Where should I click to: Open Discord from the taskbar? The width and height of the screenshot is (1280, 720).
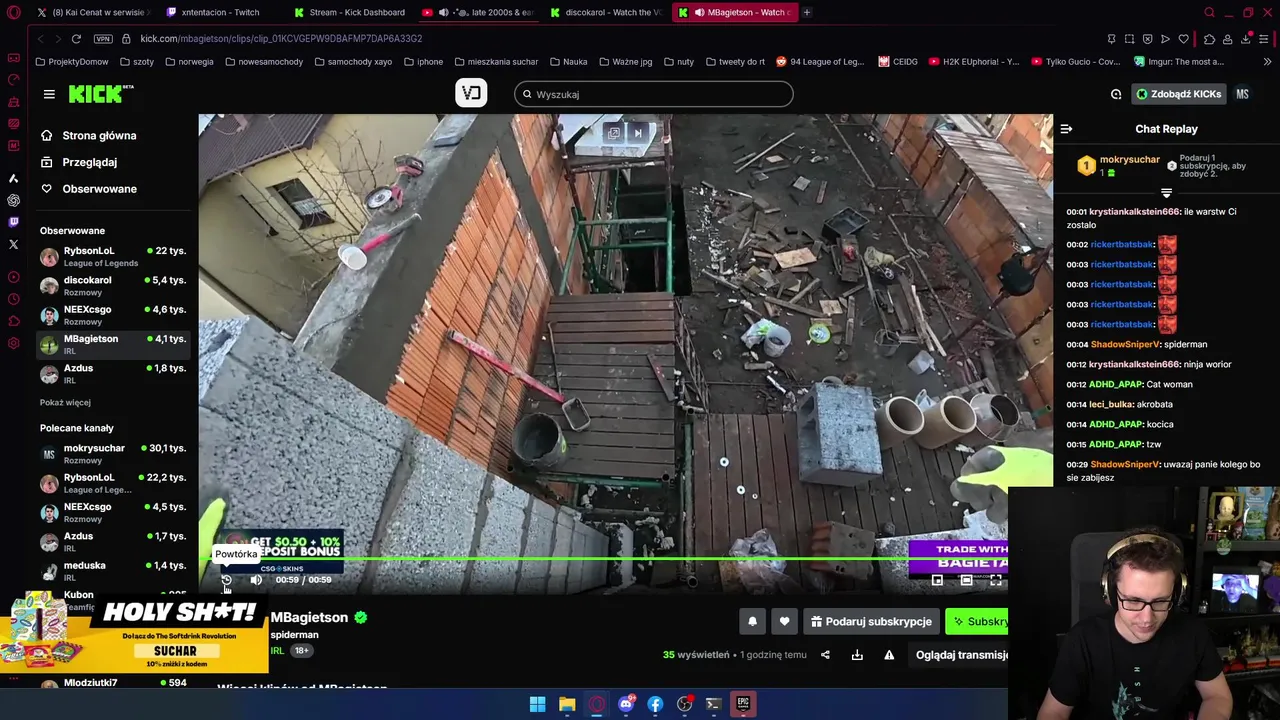[x=626, y=704]
